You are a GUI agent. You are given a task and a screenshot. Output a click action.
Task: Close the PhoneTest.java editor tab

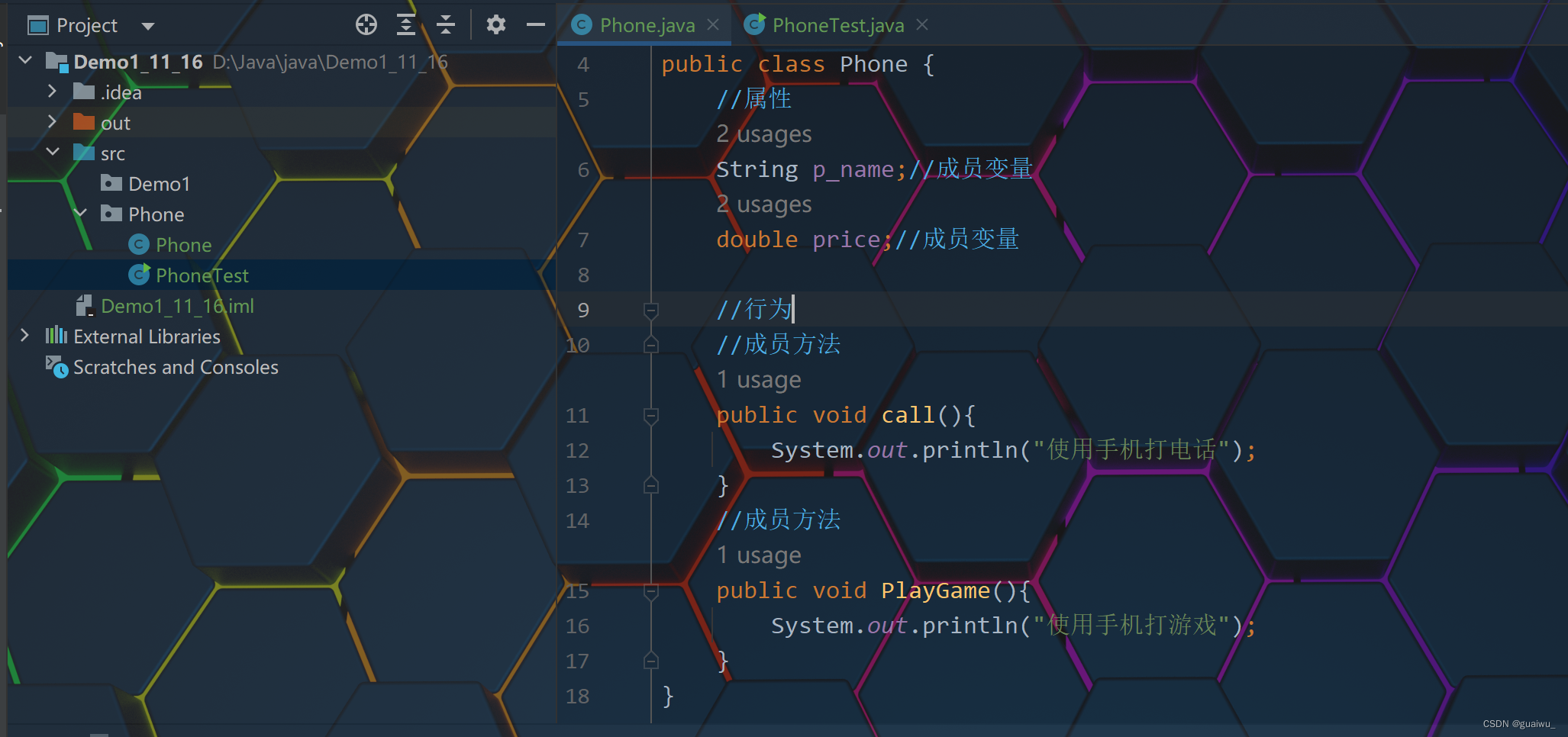[x=922, y=25]
